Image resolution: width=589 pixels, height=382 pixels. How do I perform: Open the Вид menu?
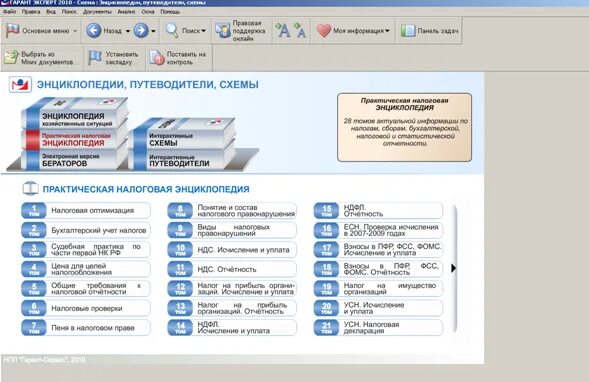pos(51,12)
